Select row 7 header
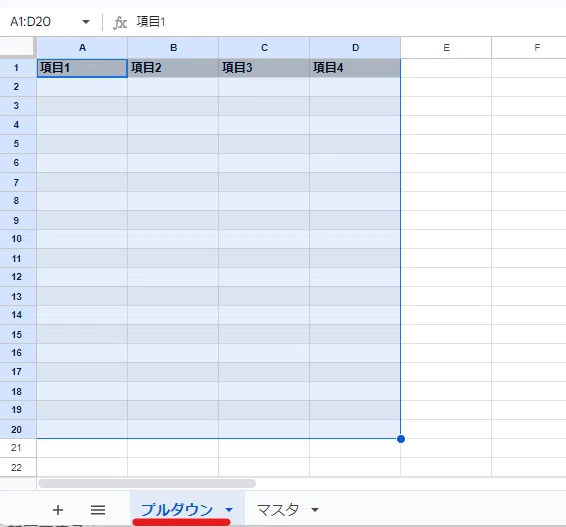The image size is (566, 527). [x=18, y=182]
